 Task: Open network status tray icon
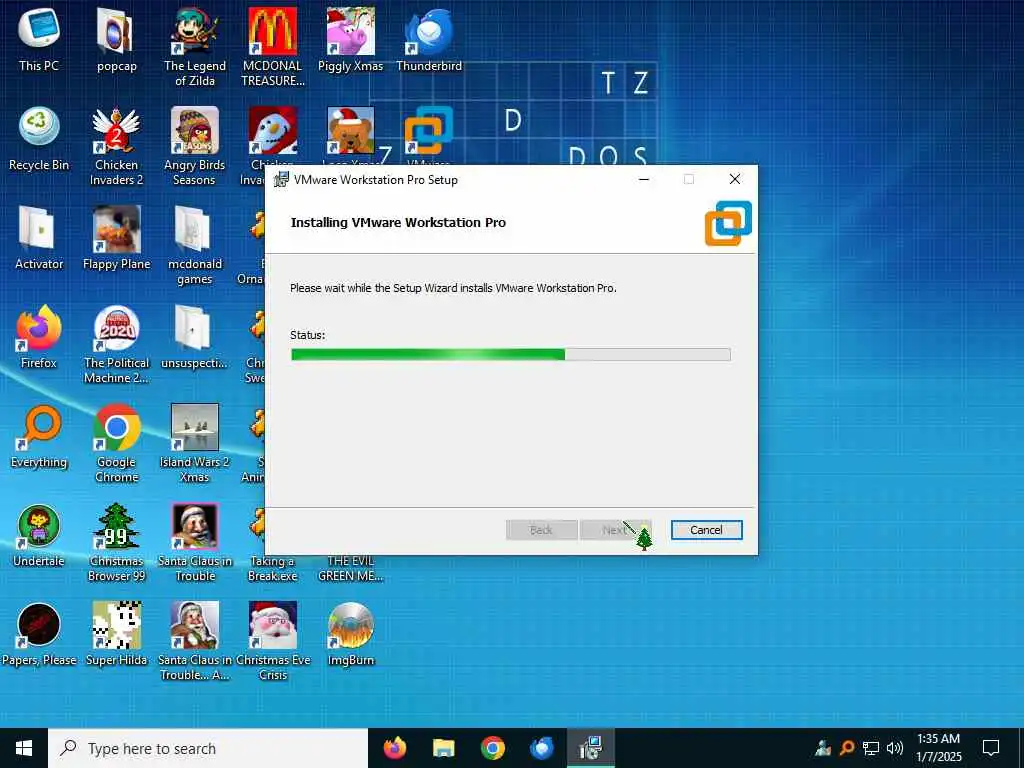(x=871, y=748)
